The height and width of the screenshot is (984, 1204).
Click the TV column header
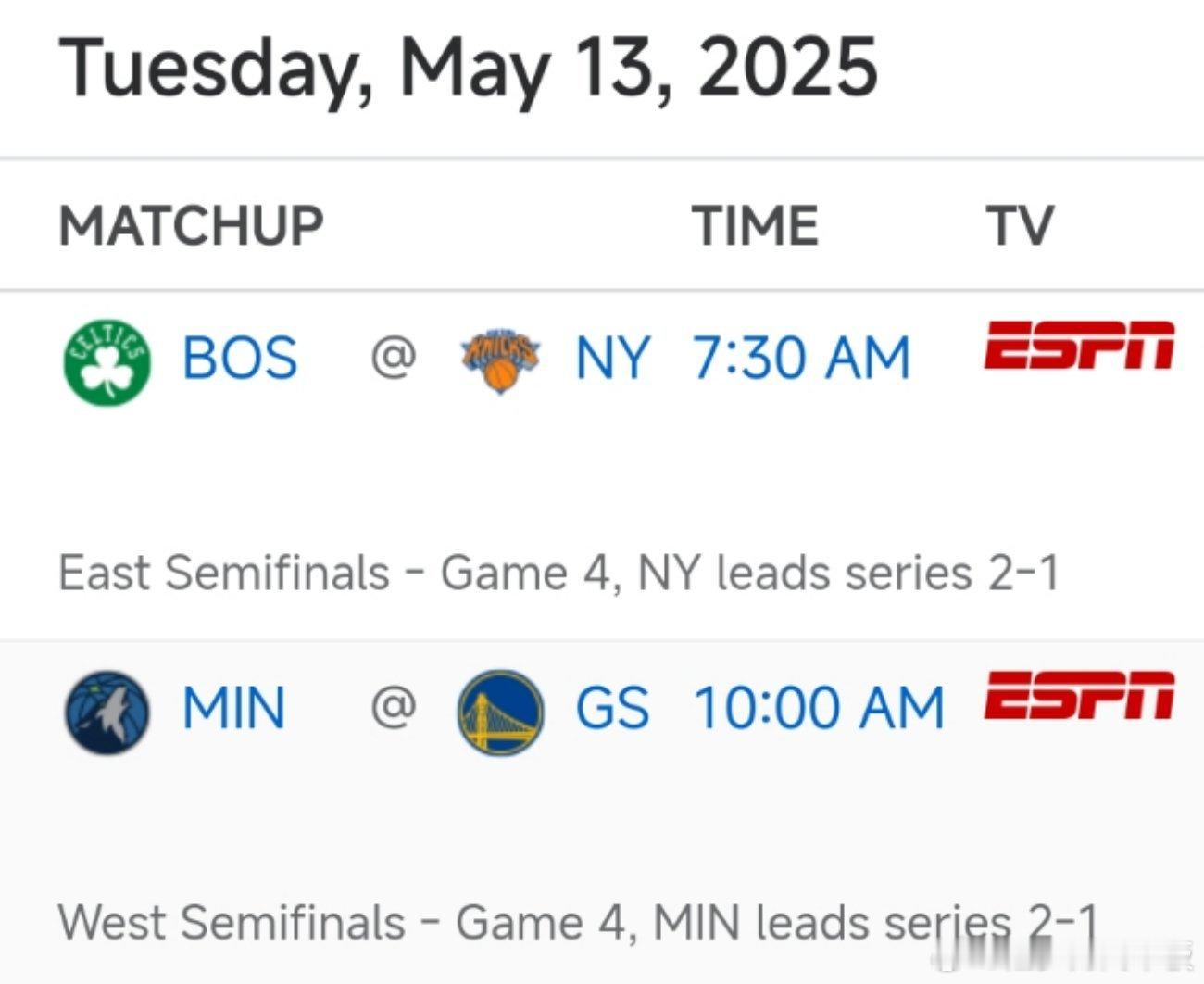(1020, 225)
